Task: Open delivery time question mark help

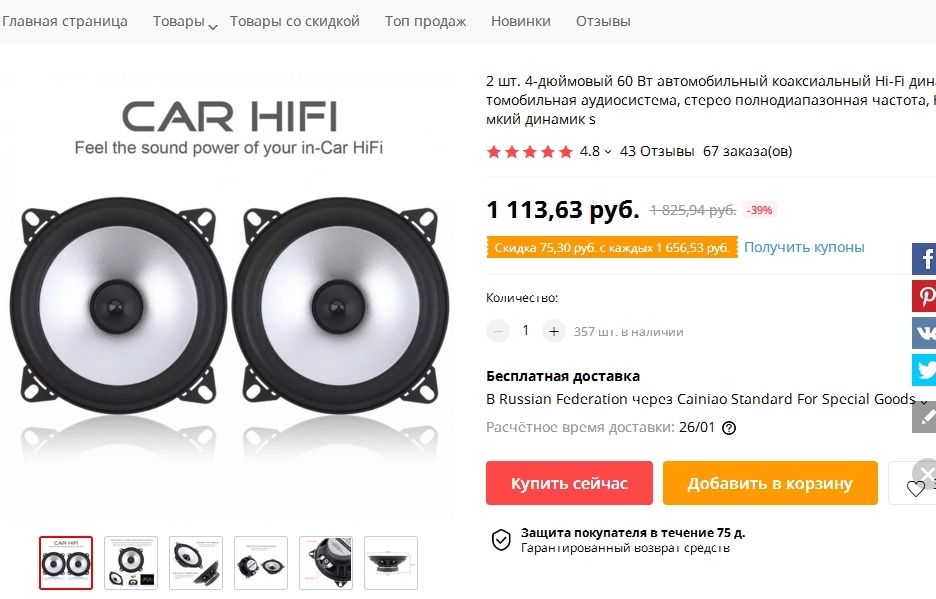Action: tap(729, 428)
